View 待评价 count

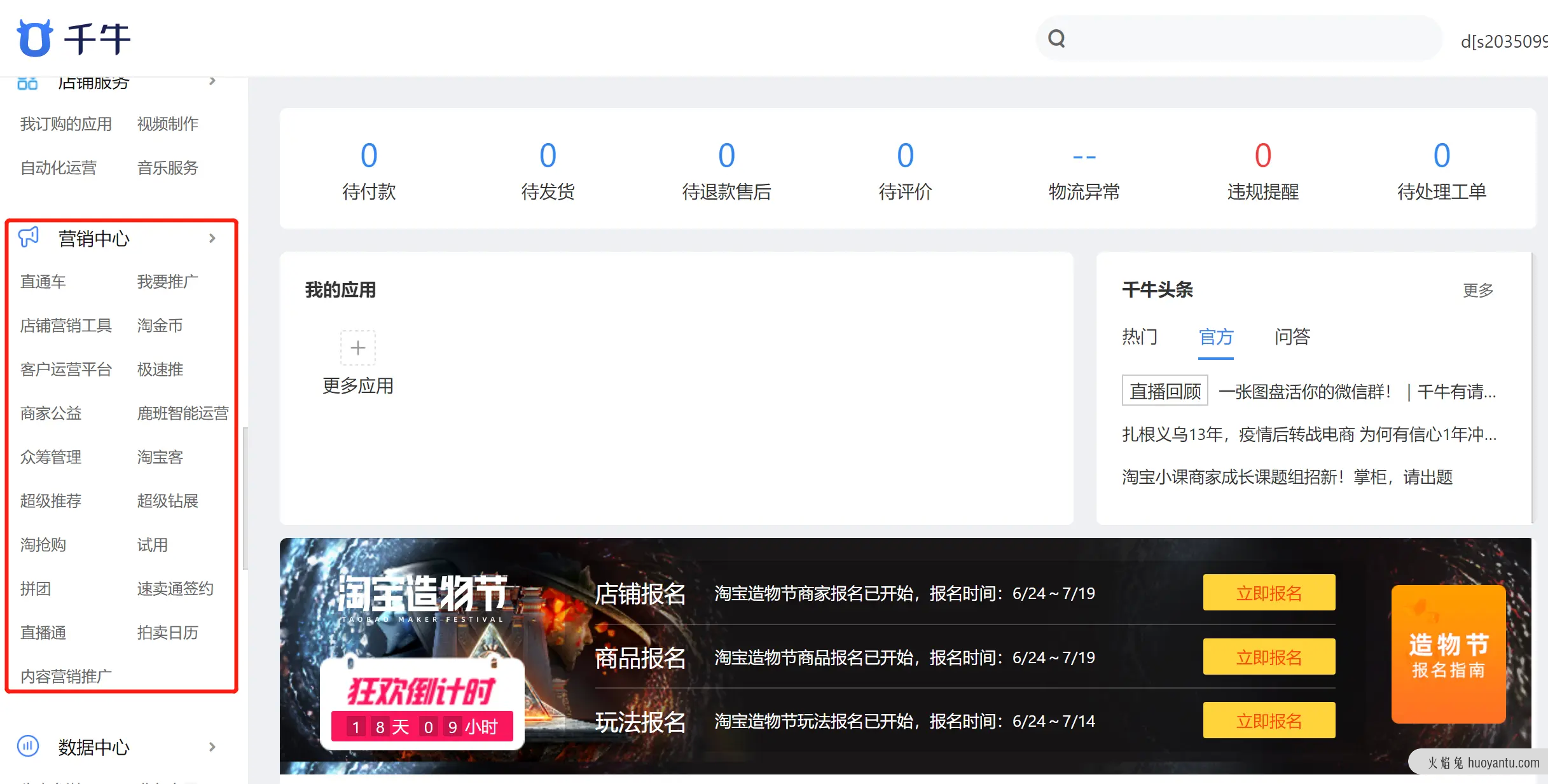[x=905, y=171]
